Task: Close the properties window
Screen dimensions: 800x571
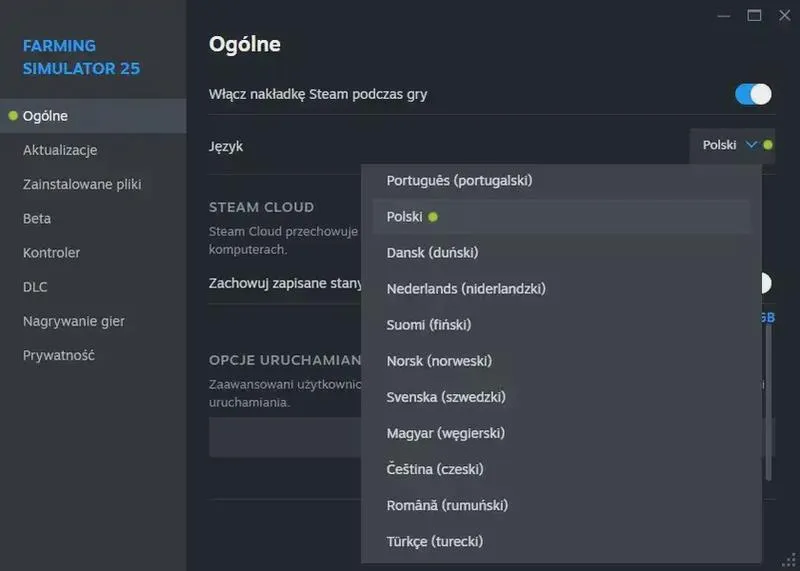Action: [x=785, y=16]
